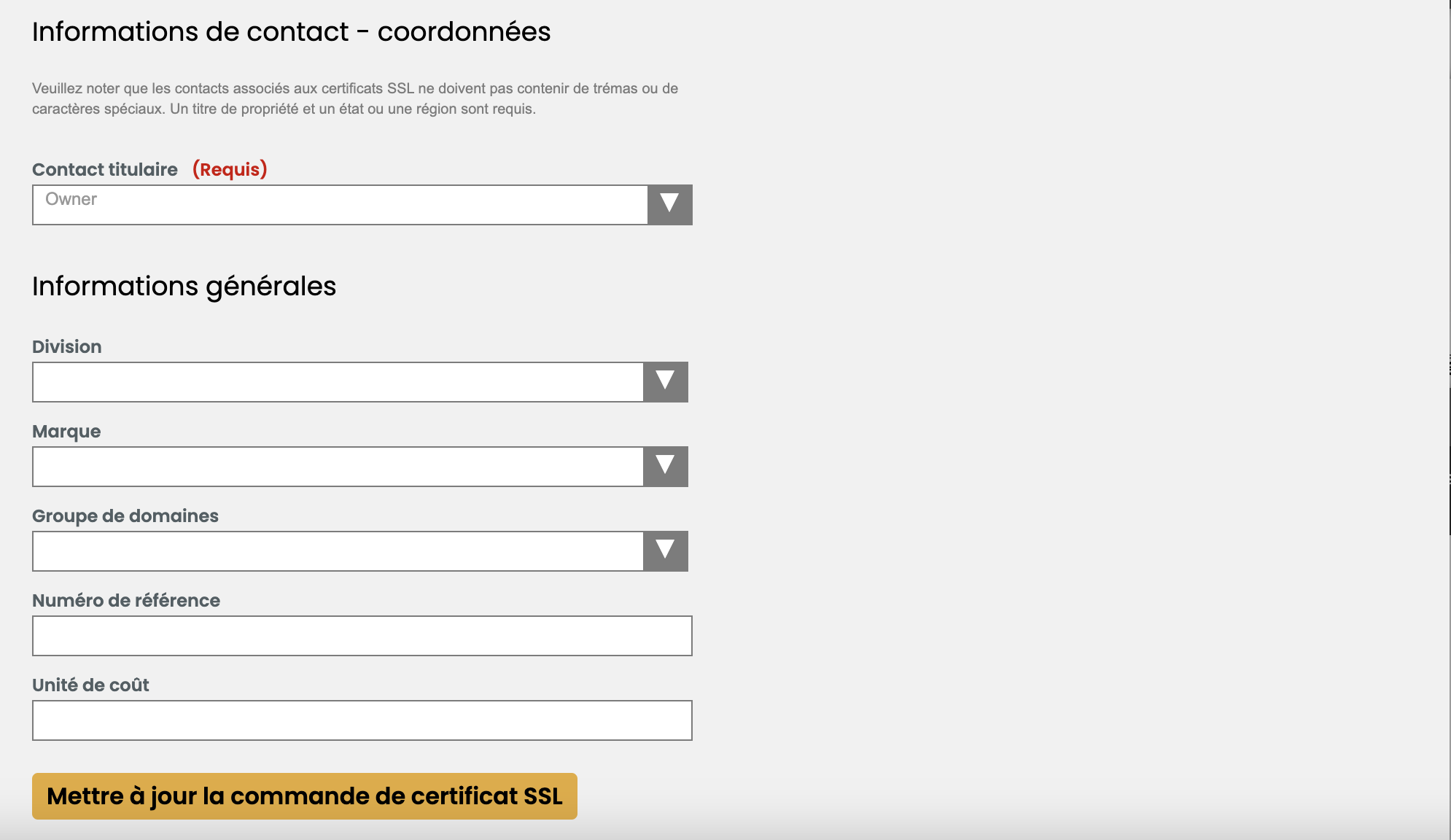Click the Numéro de référence label

pyautogui.click(x=126, y=600)
